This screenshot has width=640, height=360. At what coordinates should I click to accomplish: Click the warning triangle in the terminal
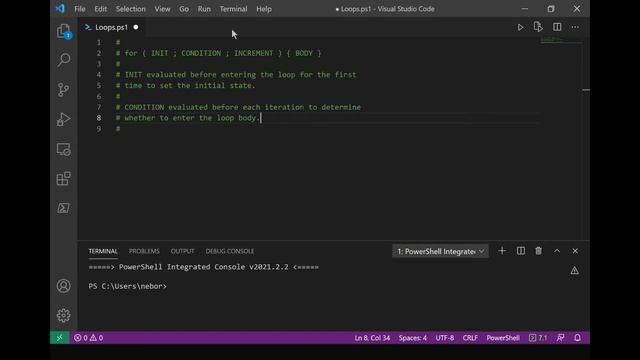pos(574,271)
